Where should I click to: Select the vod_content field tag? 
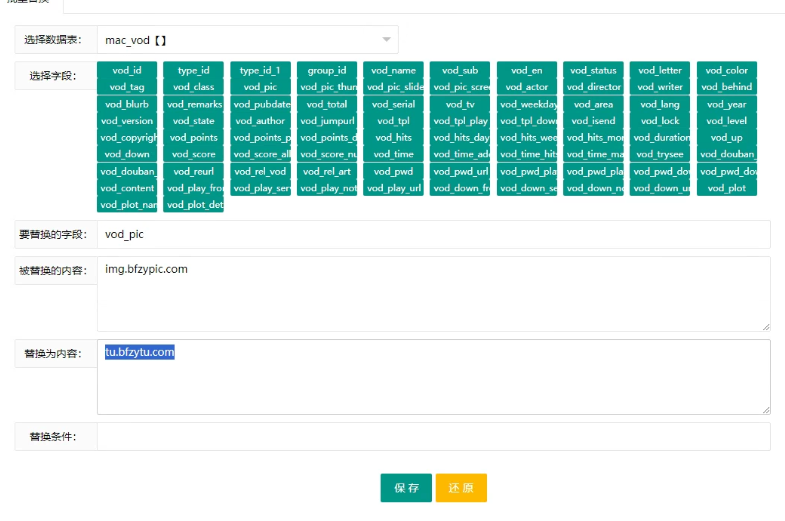[127, 188]
